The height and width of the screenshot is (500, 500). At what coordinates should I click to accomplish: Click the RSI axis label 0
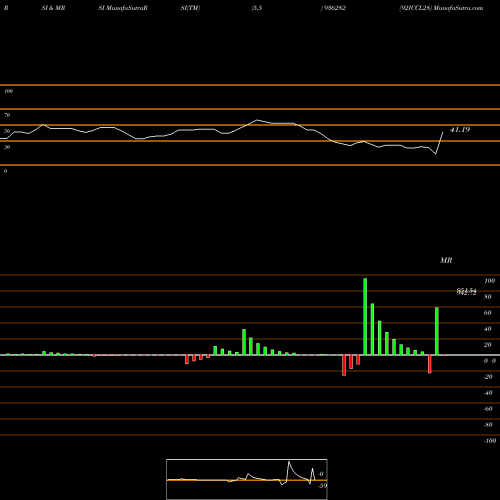click(x=5, y=171)
